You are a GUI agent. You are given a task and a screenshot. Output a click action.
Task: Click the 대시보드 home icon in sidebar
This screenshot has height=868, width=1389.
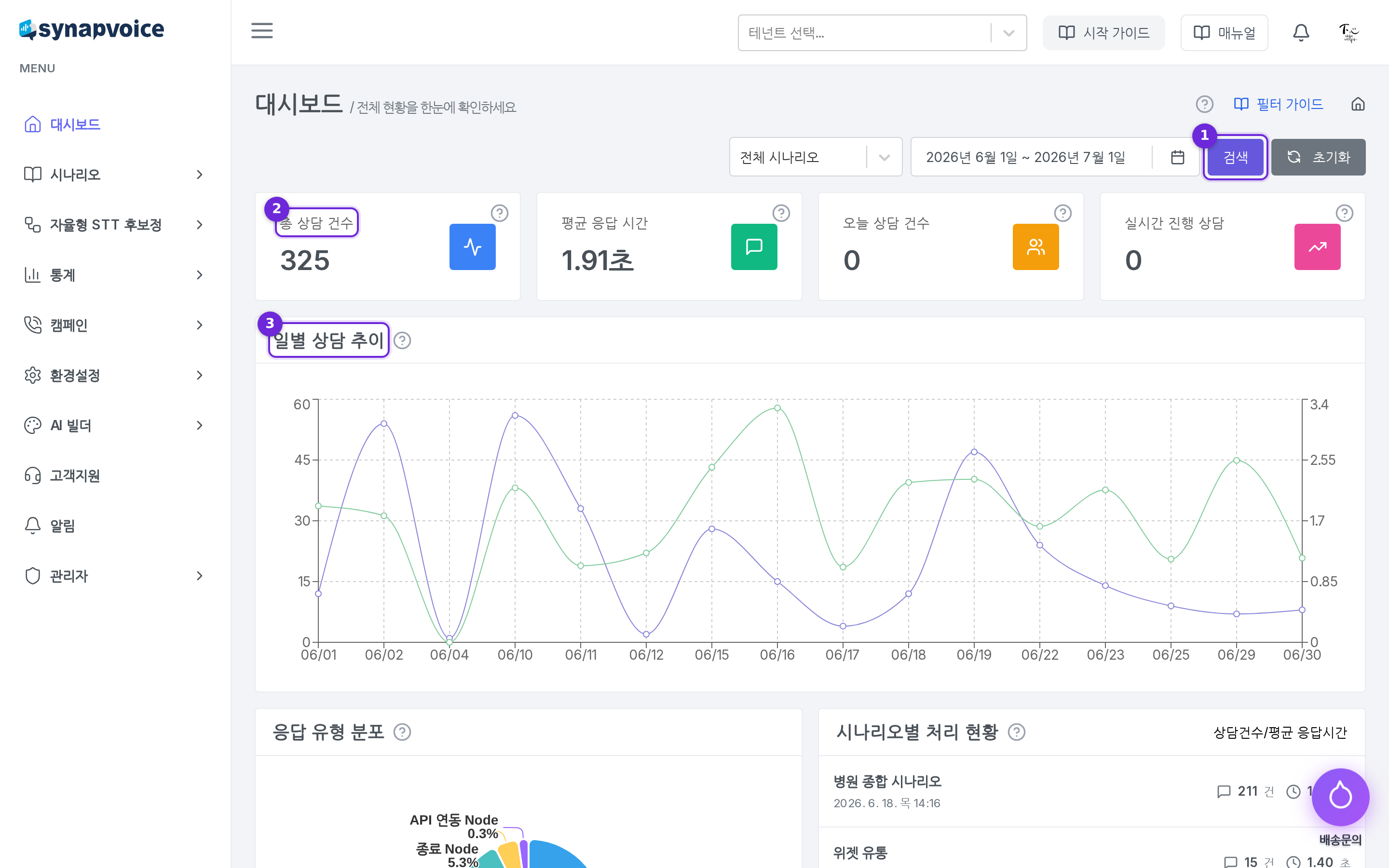click(33, 124)
